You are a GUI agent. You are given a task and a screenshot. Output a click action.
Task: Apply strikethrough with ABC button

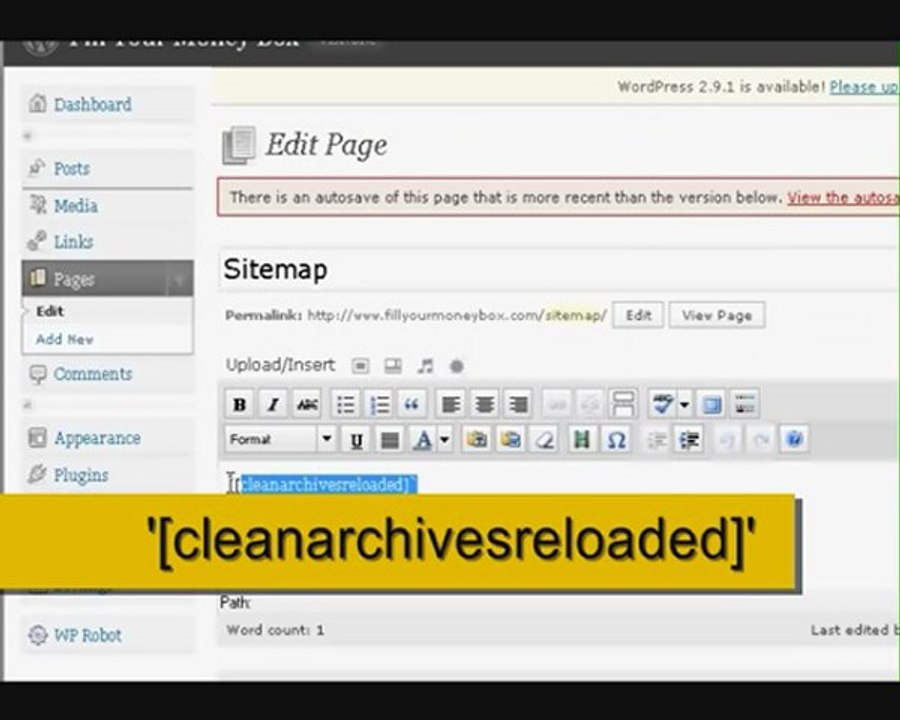coord(307,405)
